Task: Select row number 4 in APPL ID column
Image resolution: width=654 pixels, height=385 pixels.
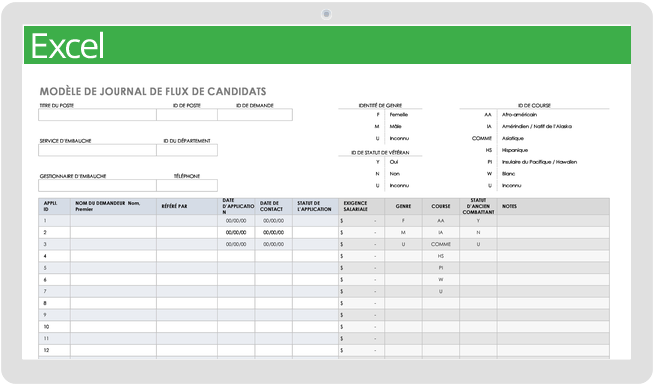Action: 54,256
